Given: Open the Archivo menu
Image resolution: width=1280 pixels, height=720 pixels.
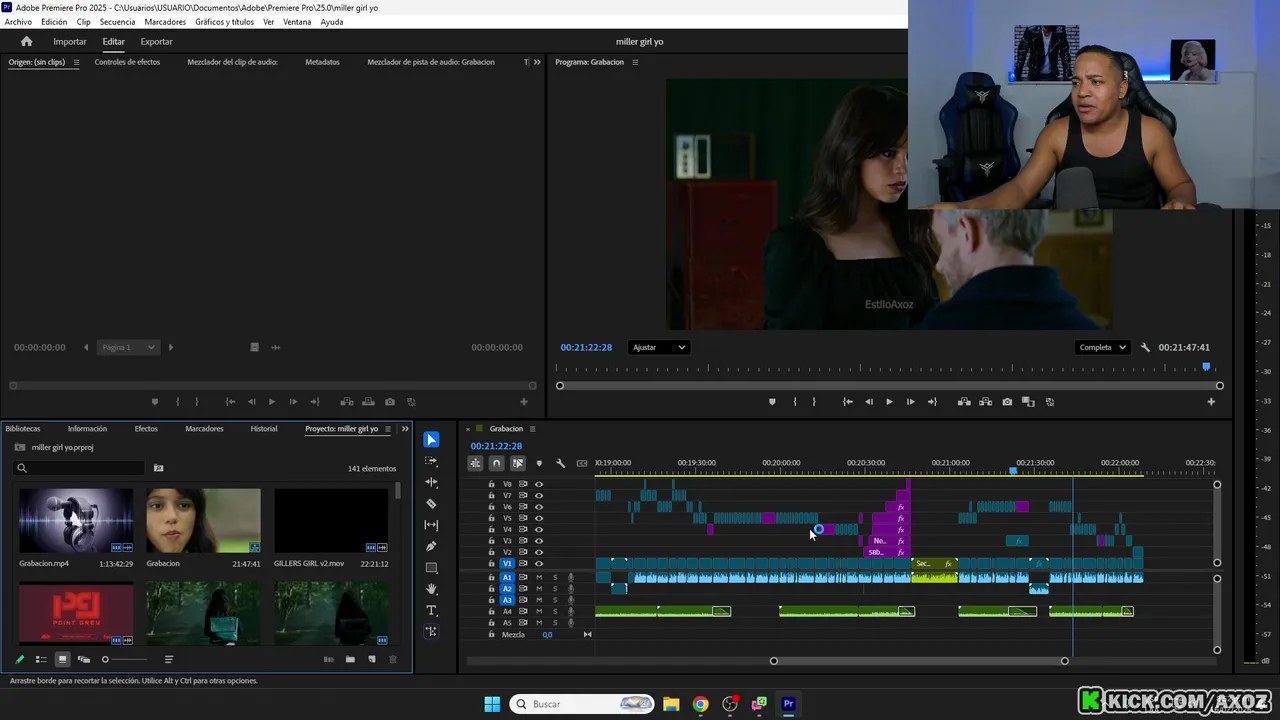Looking at the screenshot, I should (x=18, y=22).
